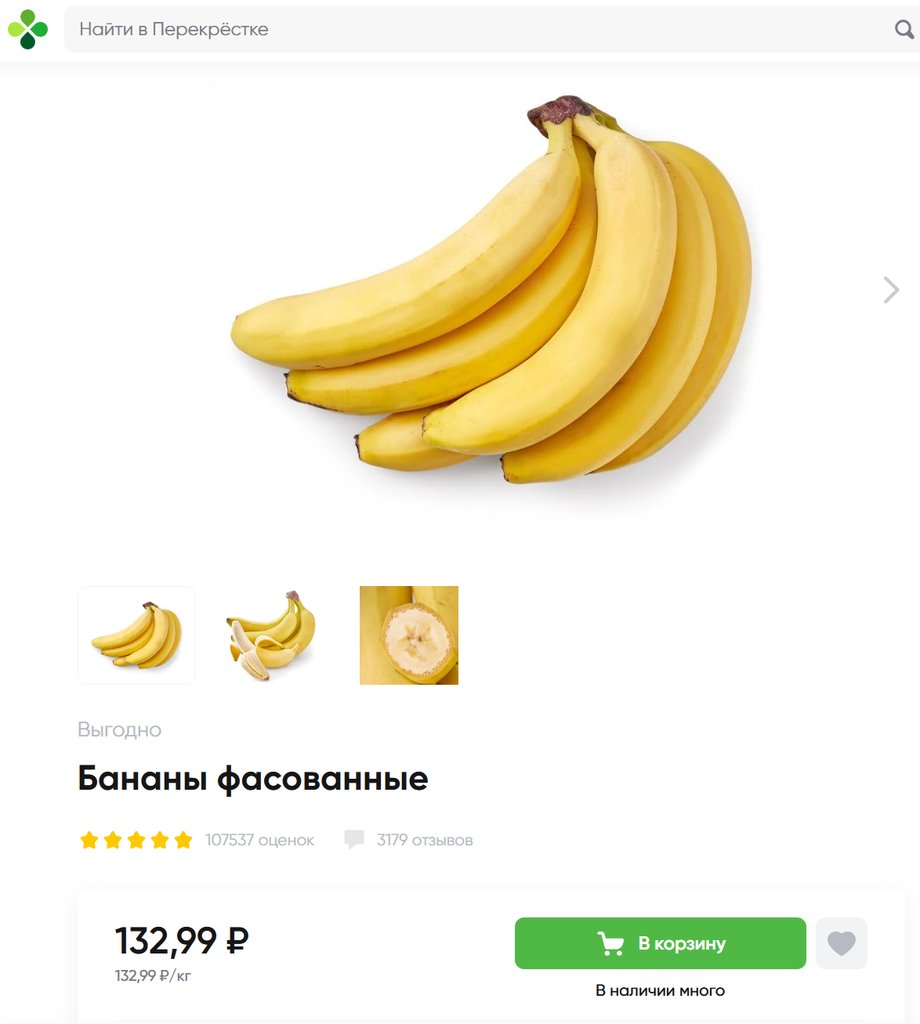
Task: Click the magnifier search icon
Action: click(904, 29)
